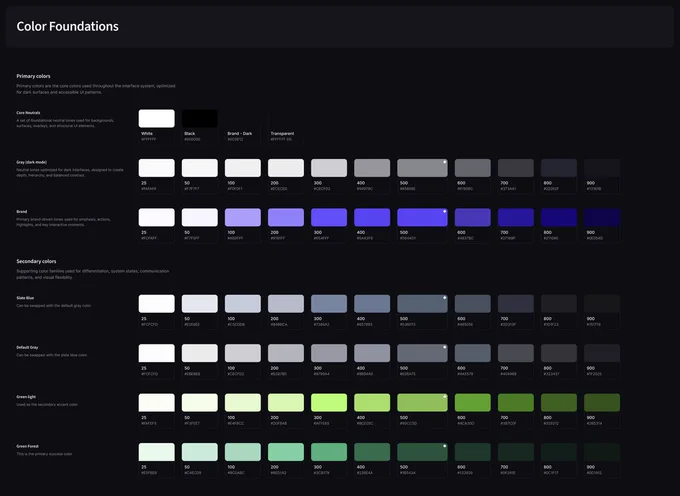
Task: Select the Green Forest 100 swatch
Action: click(x=243, y=452)
